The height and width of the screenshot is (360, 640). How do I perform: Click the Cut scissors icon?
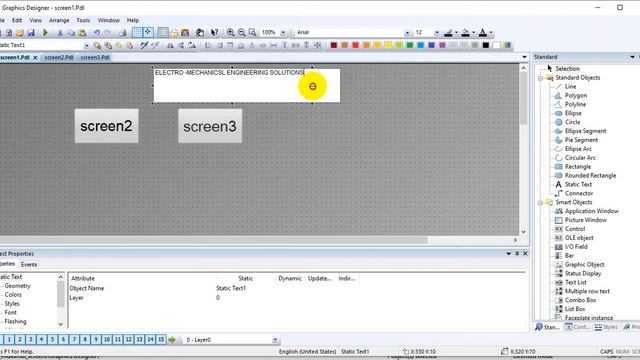[60, 33]
